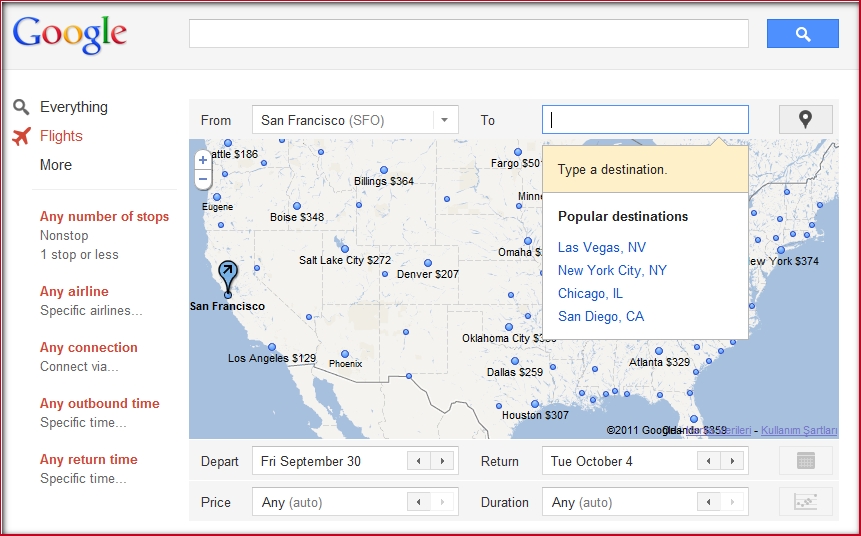
Task: Move return date to previous day
Action: tap(709, 461)
